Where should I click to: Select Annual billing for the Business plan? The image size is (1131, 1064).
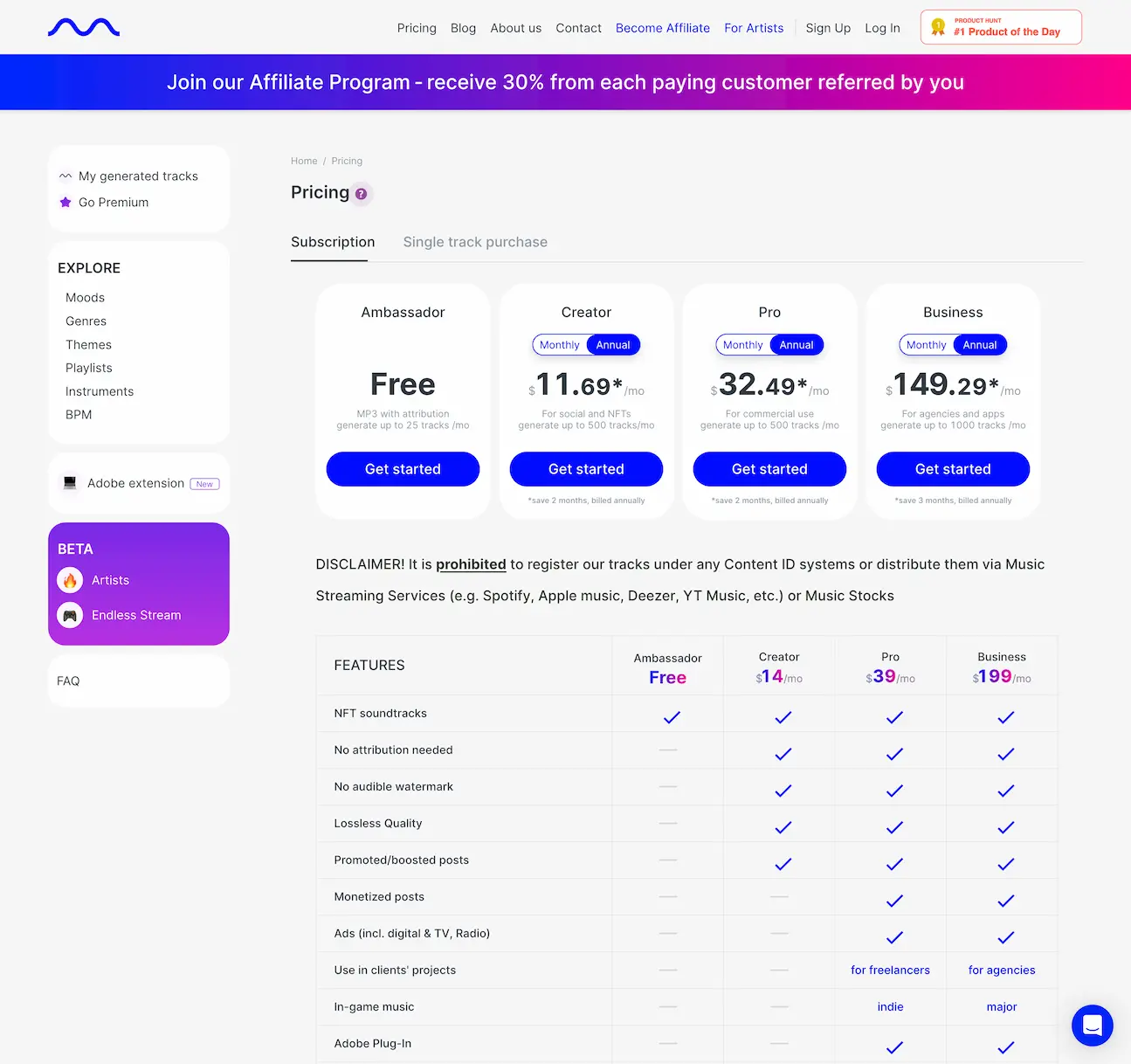979,344
